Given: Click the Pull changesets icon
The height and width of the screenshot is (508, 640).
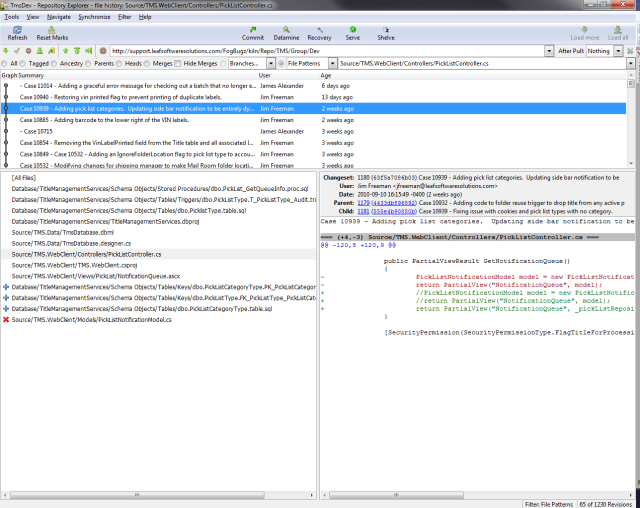Looking at the screenshot, I should 40,51.
